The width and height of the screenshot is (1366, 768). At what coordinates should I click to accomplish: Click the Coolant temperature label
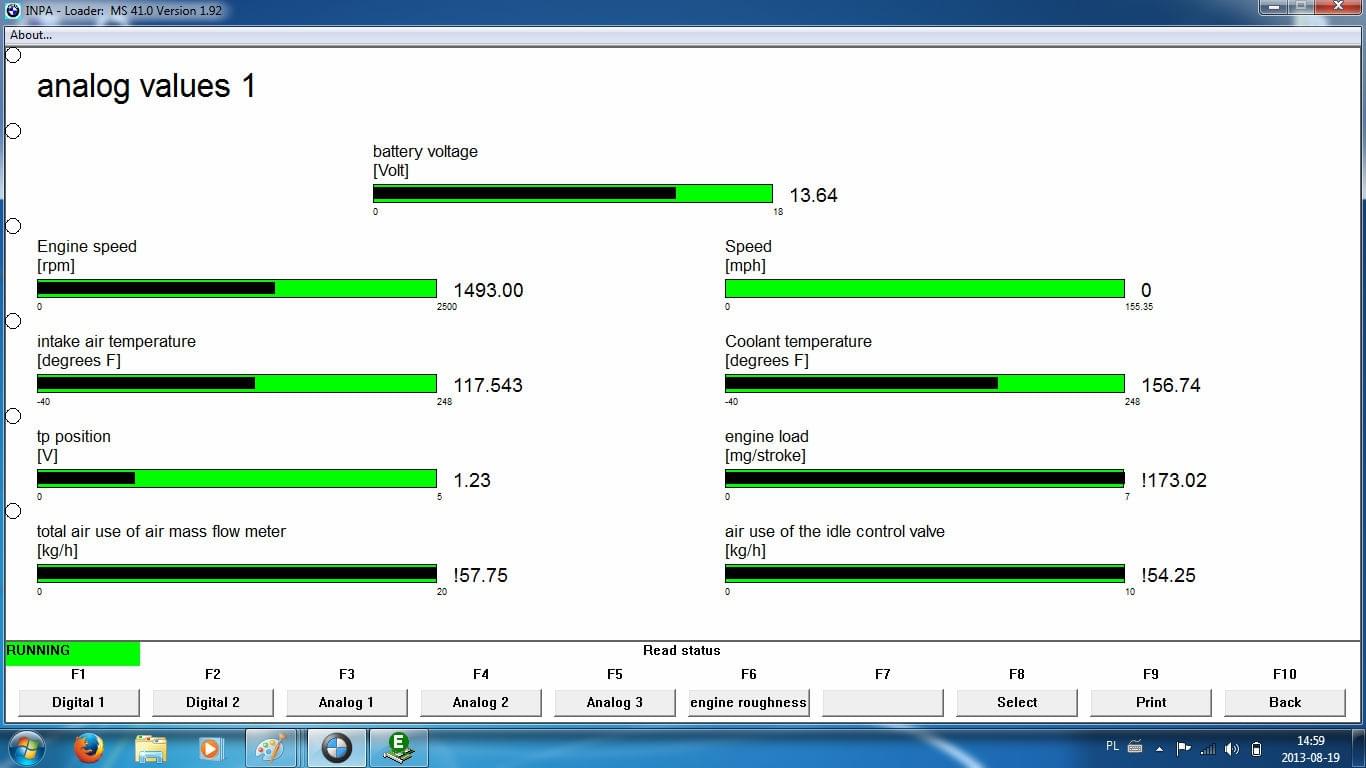pyautogui.click(x=798, y=342)
